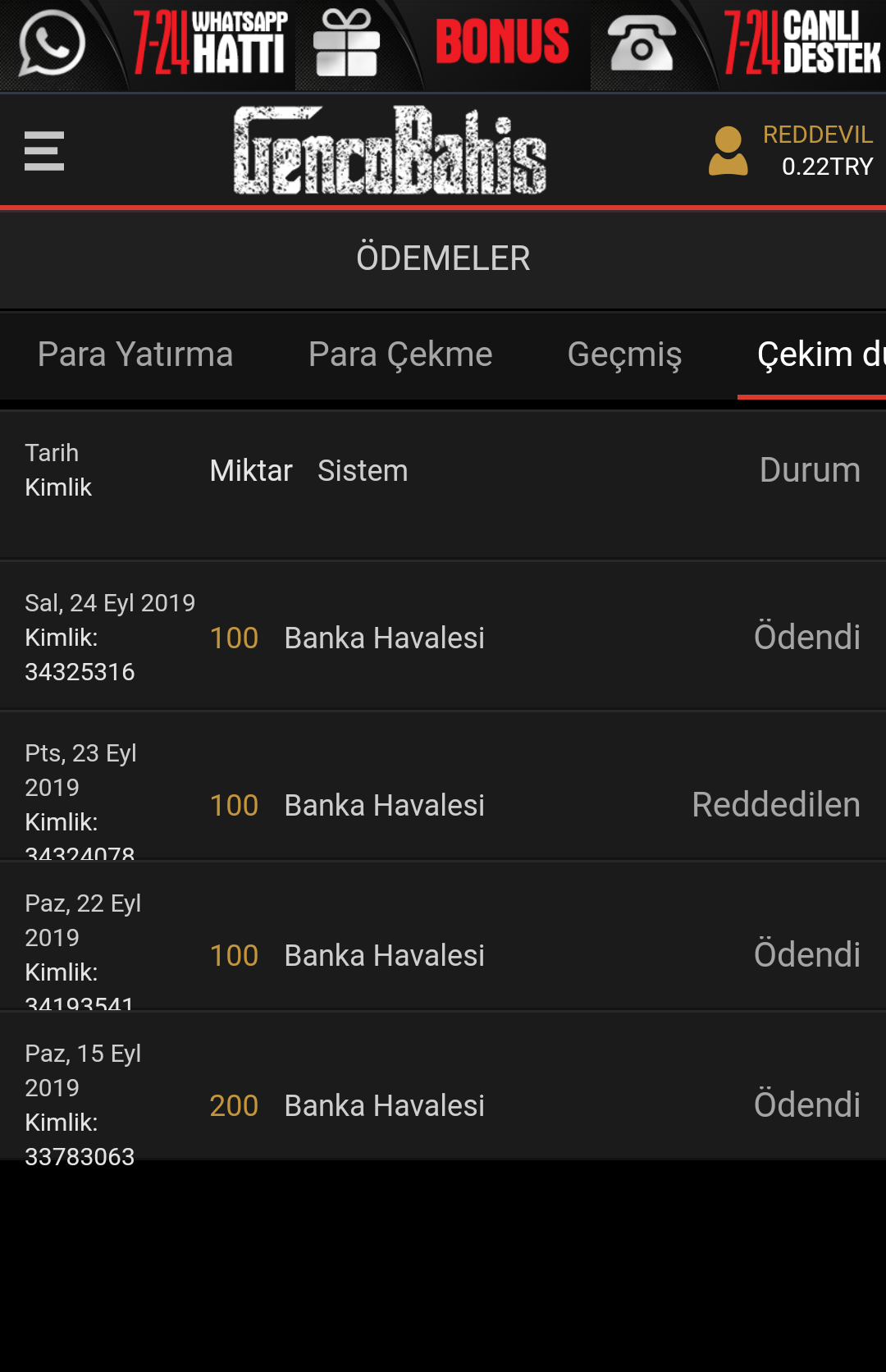The height and width of the screenshot is (1372, 886).
Task: Tap the gift box bonus icon
Action: (346, 43)
